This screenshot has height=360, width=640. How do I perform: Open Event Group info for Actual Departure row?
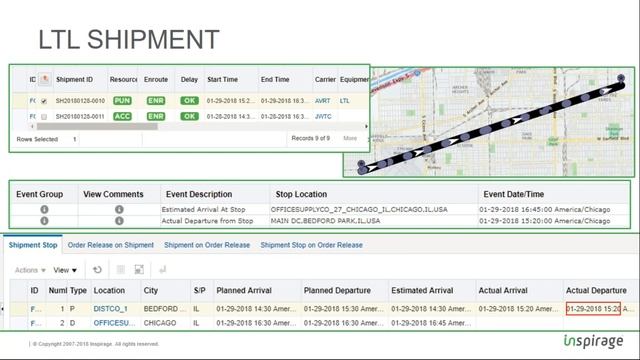[44, 221]
